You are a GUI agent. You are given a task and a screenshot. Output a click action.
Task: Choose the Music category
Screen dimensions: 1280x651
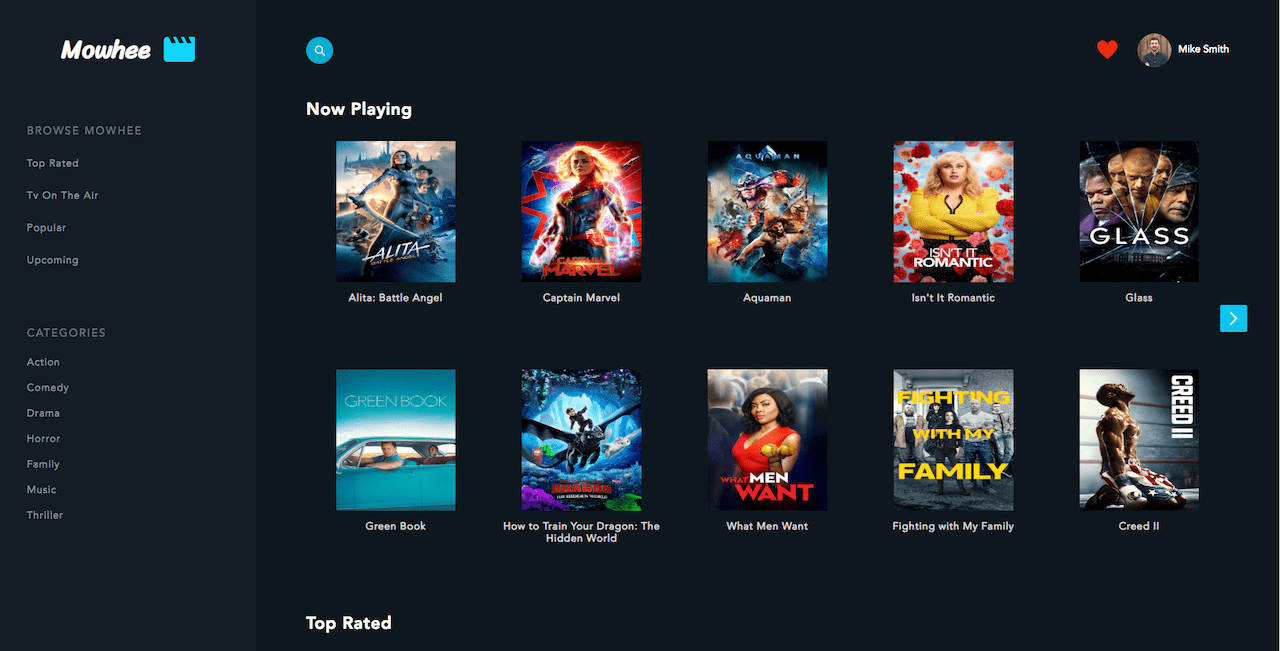point(42,489)
